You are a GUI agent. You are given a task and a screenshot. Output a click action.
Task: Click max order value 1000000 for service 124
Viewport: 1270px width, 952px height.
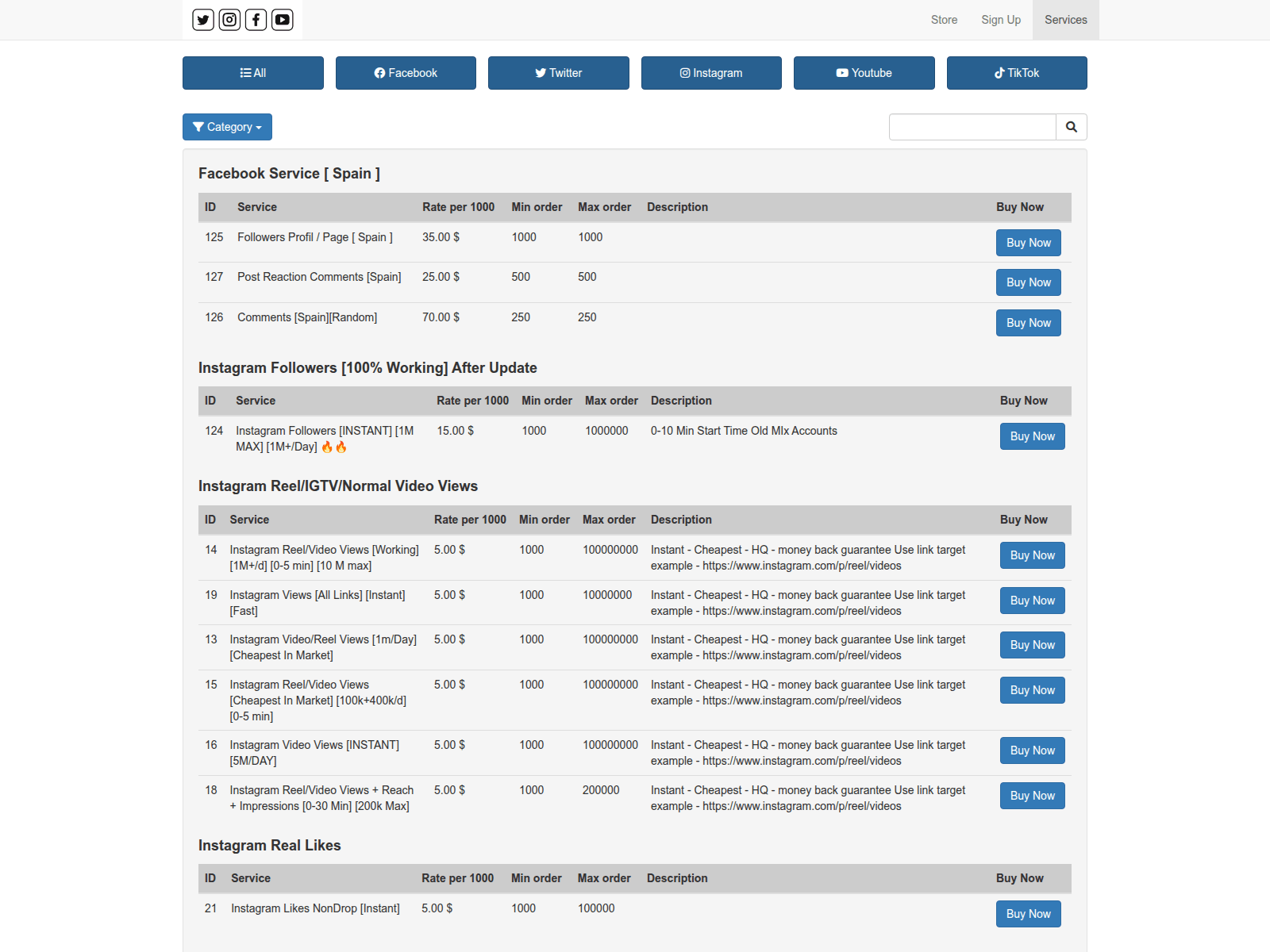606,431
